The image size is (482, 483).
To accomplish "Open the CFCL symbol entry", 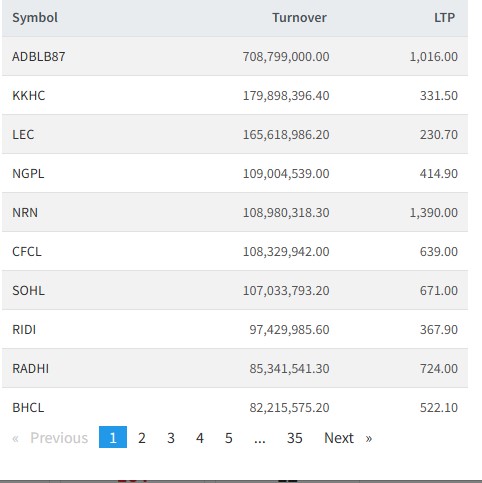I will pos(27,251).
